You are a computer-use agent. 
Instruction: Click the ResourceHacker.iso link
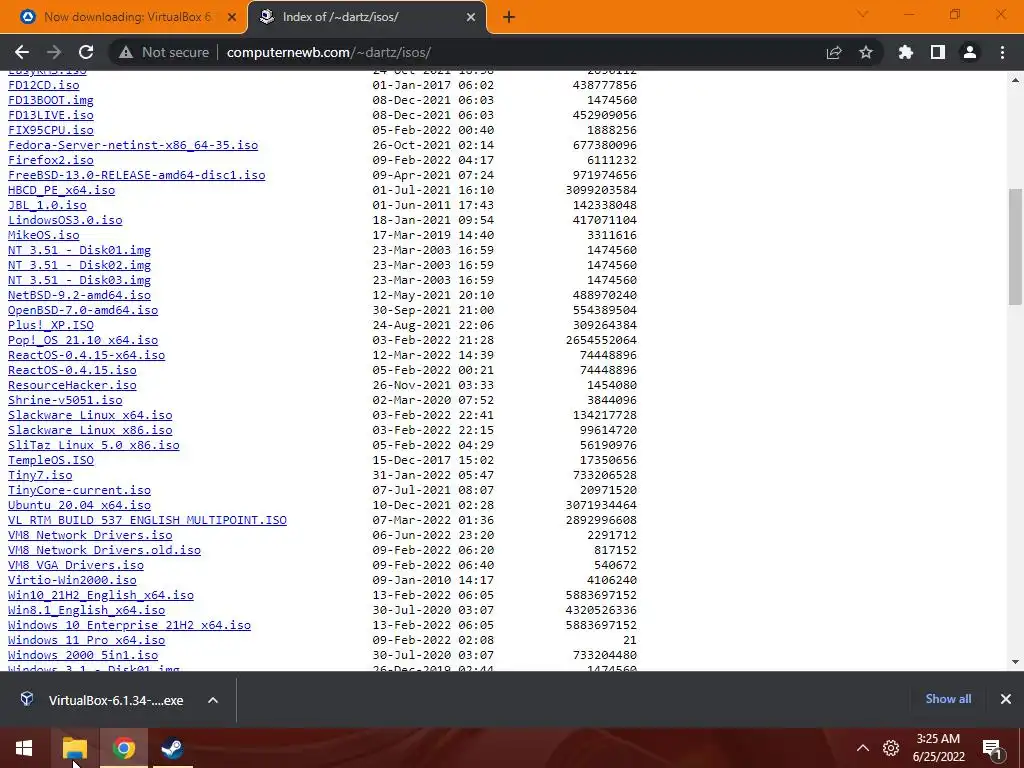[72, 385]
